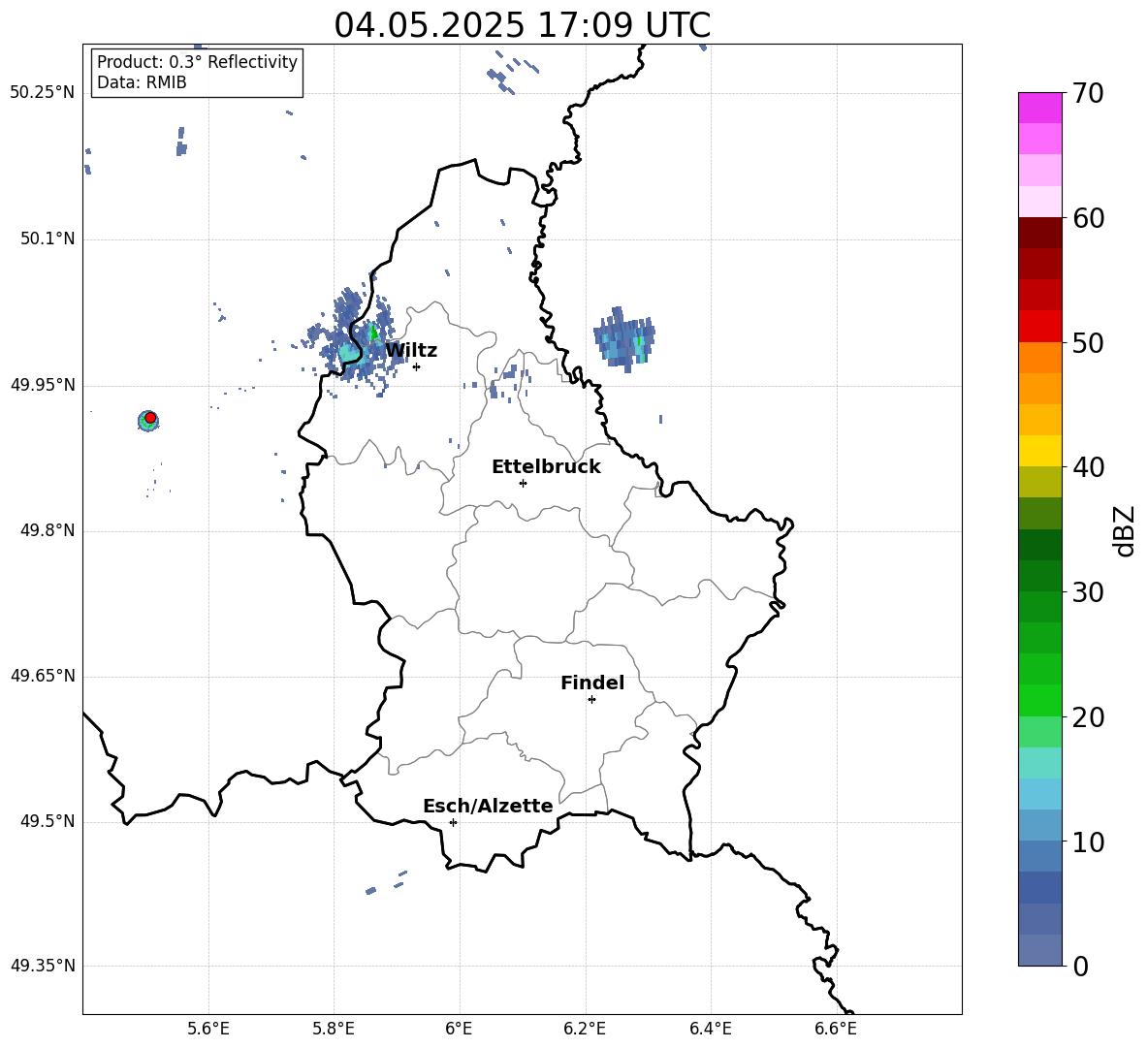Click the yellow colorbar segment above 40
Image resolution: width=1148 pixels, height=1048 pixels.
pyautogui.click(x=1039, y=451)
